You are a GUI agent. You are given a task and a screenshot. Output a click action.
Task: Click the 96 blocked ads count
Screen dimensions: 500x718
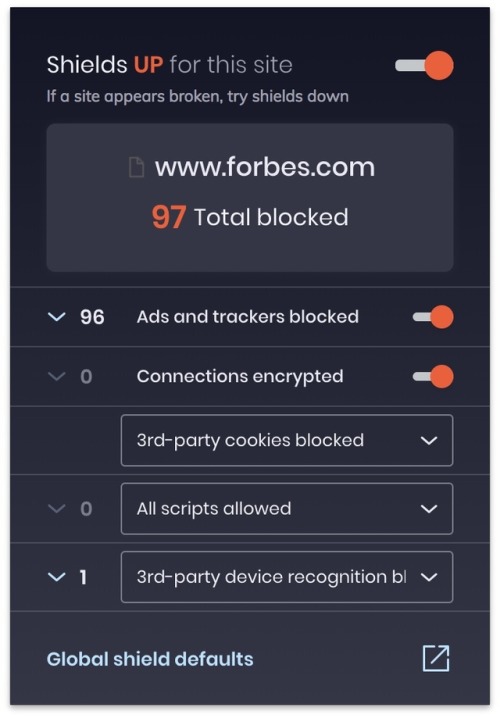pos(92,317)
